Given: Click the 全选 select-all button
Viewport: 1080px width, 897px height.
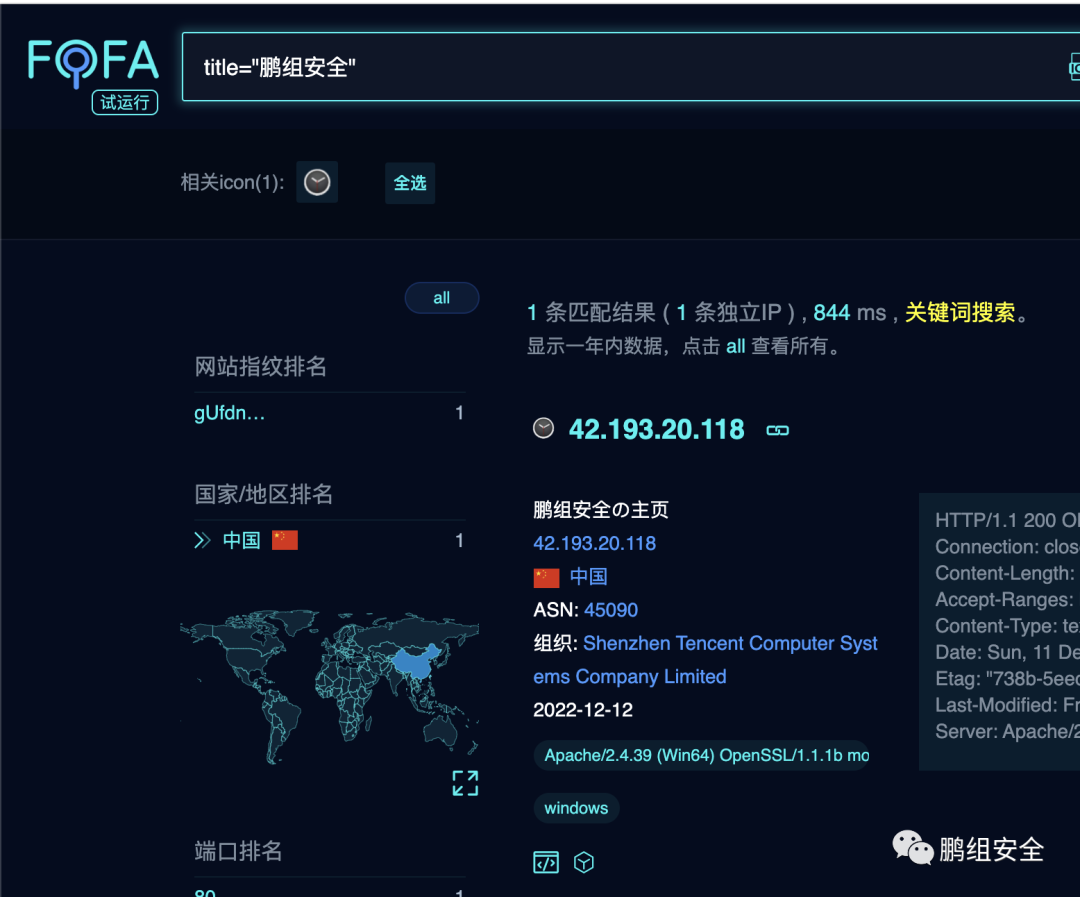Looking at the screenshot, I should [410, 183].
